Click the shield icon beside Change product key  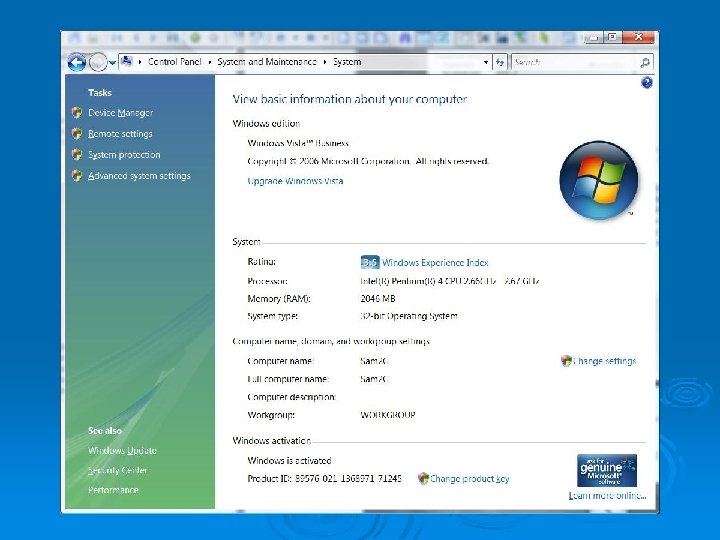(423, 478)
